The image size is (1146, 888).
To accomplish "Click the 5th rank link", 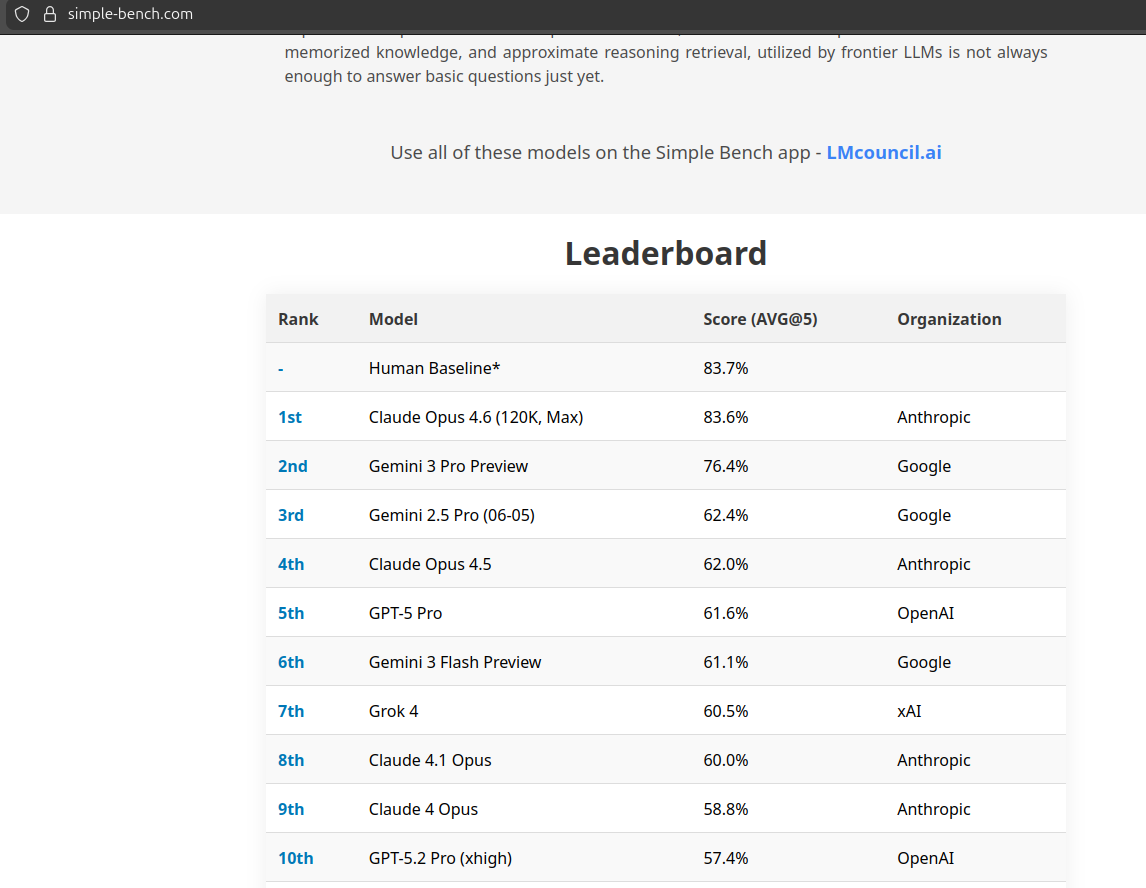I will point(291,613).
